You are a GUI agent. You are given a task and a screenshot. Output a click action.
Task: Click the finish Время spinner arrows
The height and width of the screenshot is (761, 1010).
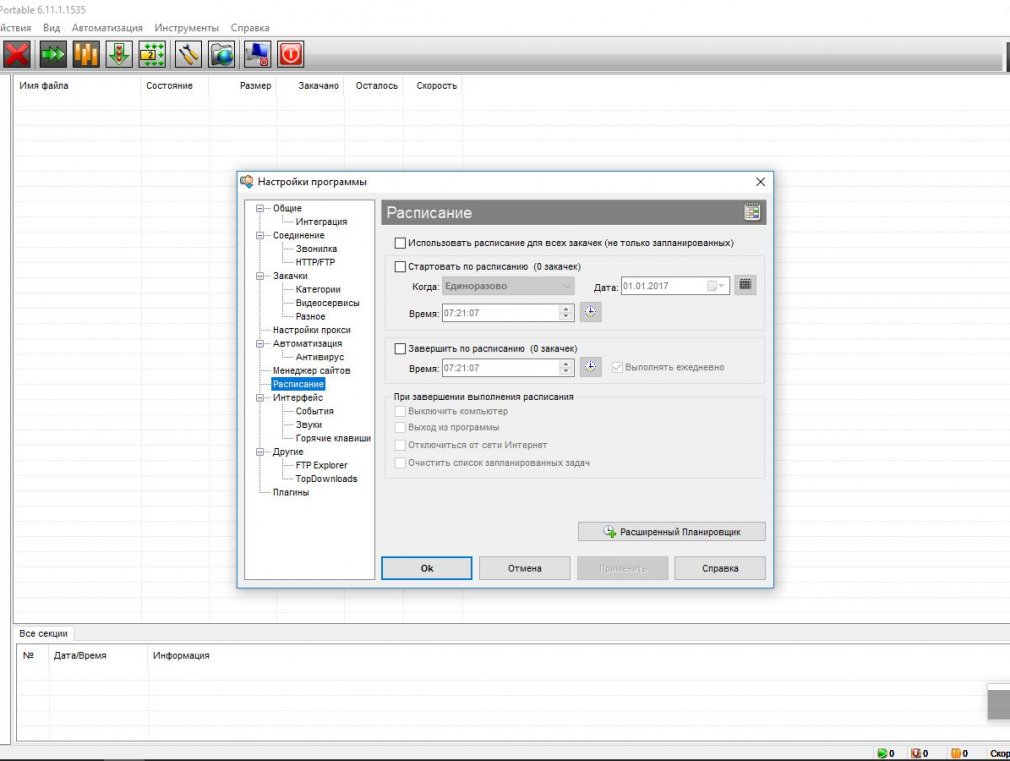pyautogui.click(x=566, y=367)
